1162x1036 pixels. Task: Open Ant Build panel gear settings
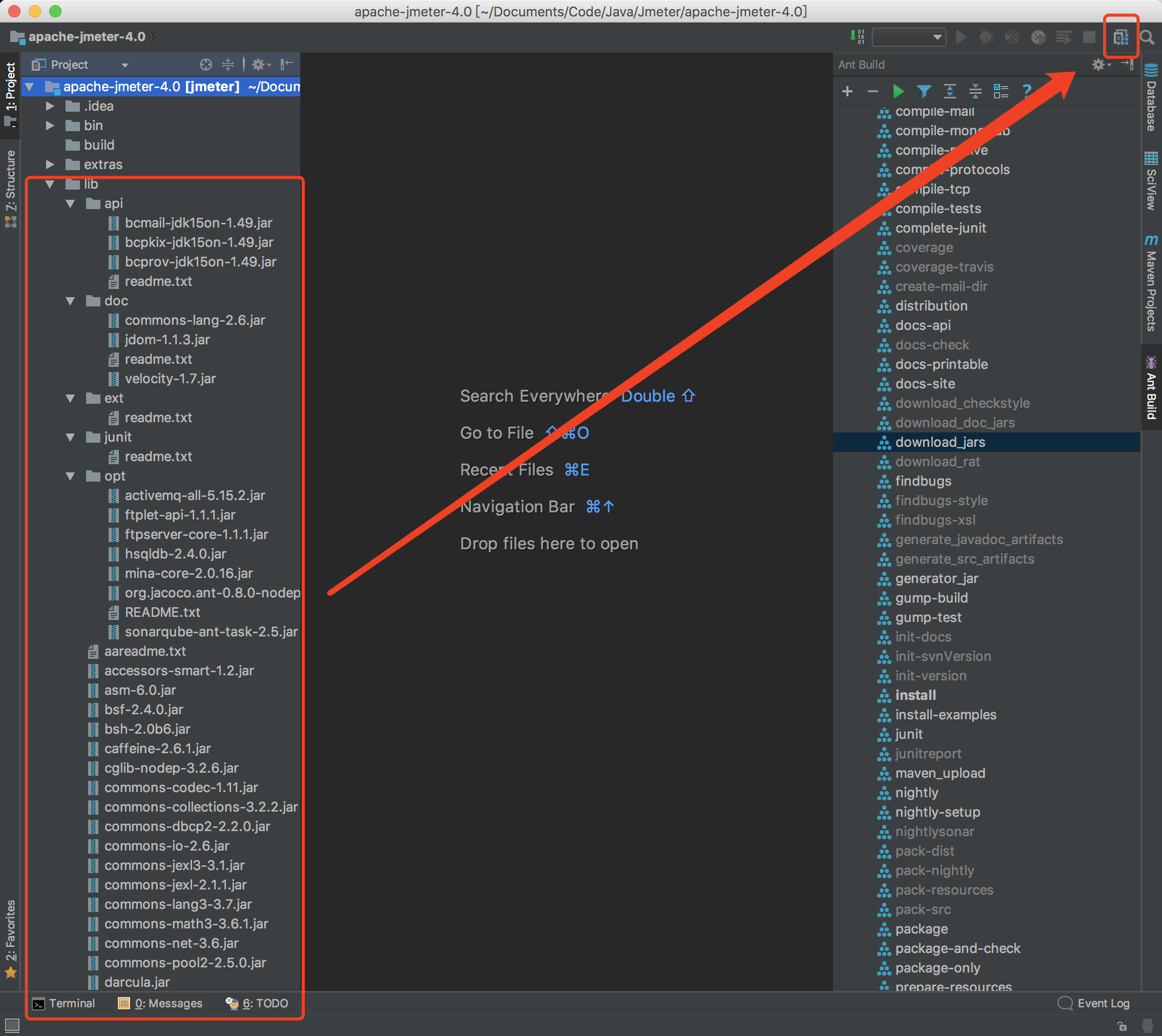click(1101, 65)
